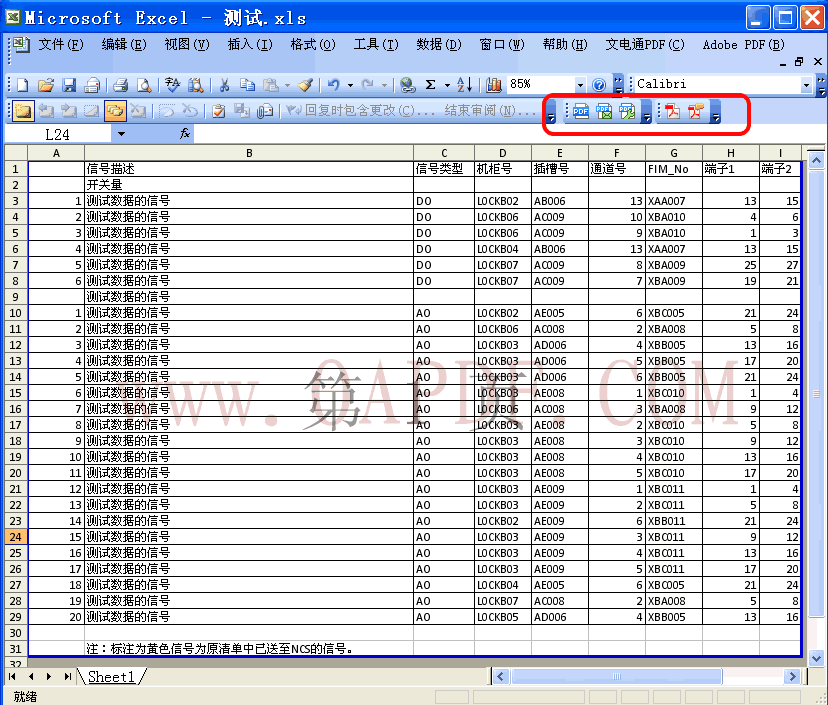Select cell with 信号类型 header
The width and height of the screenshot is (828, 705).
click(444, 169)
